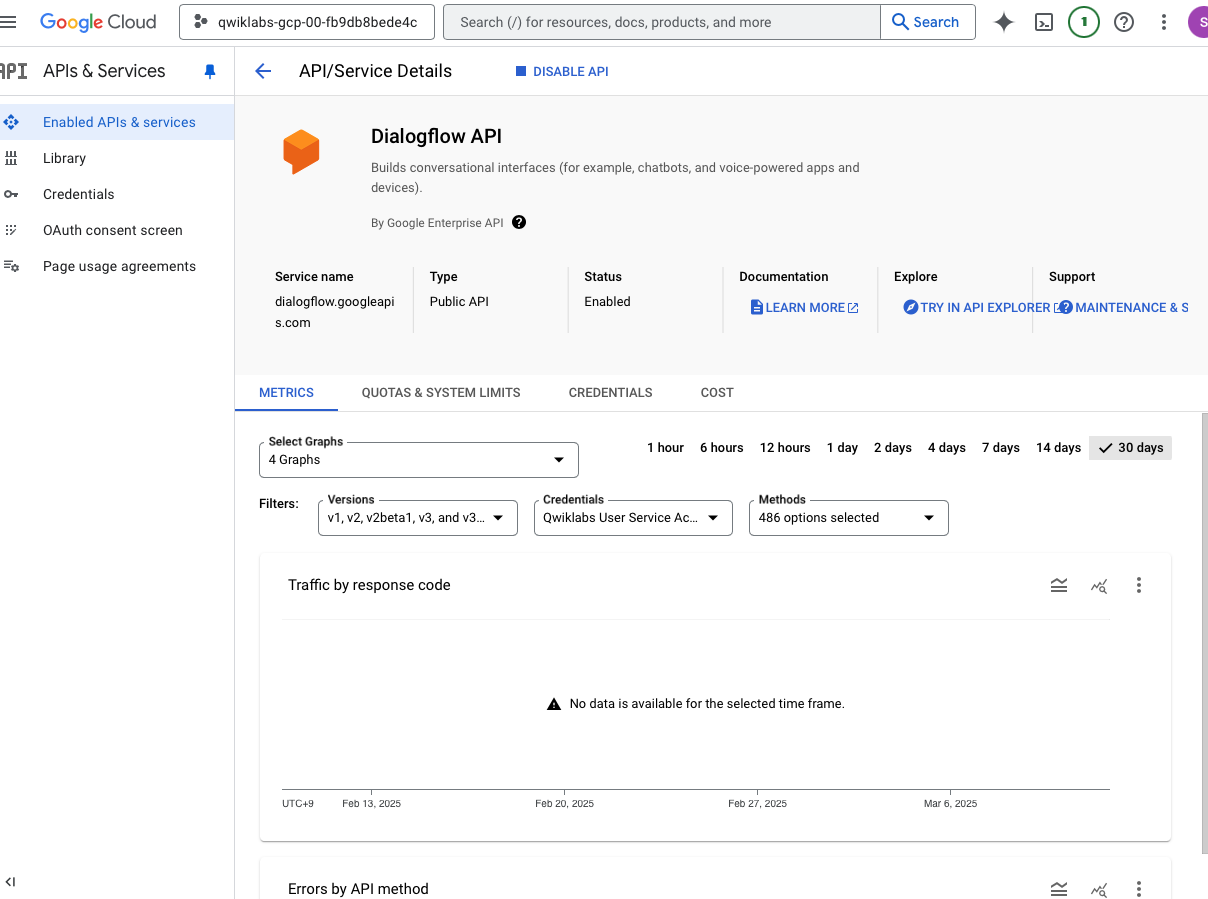Open Page usage agreements in sidebar

click(117, 266)
